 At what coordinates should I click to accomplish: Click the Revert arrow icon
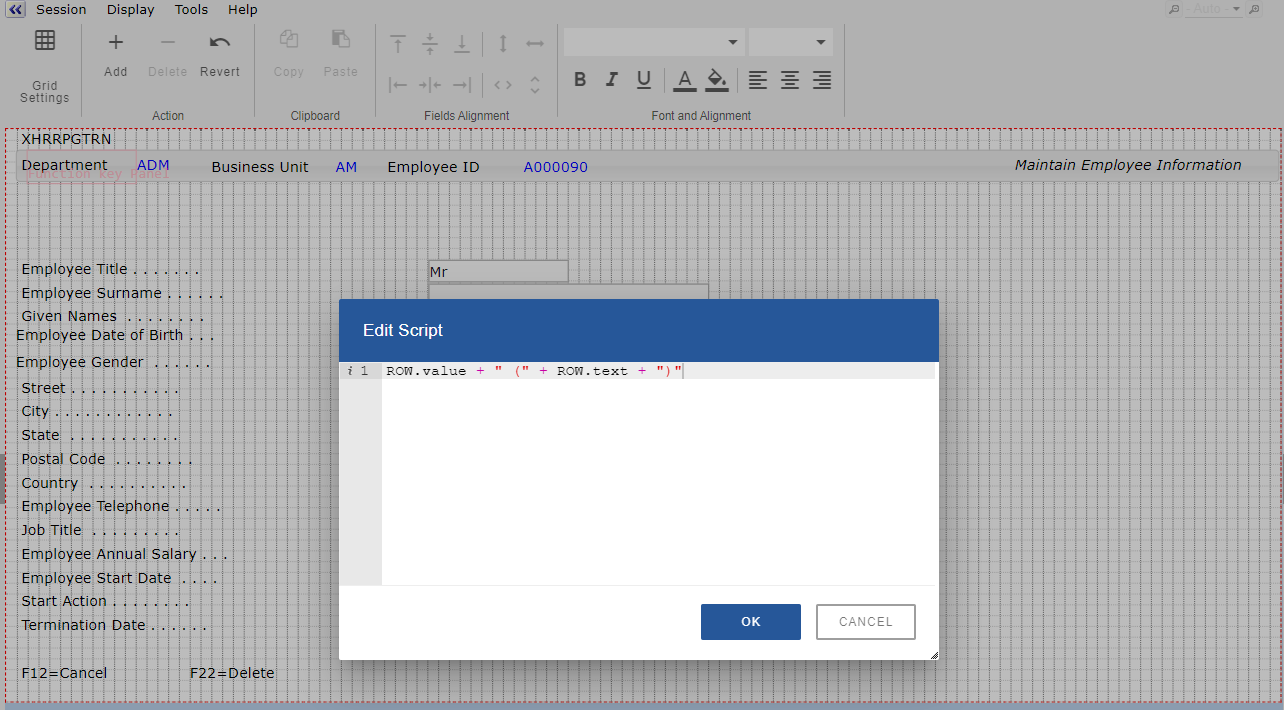tap(220, 42)
